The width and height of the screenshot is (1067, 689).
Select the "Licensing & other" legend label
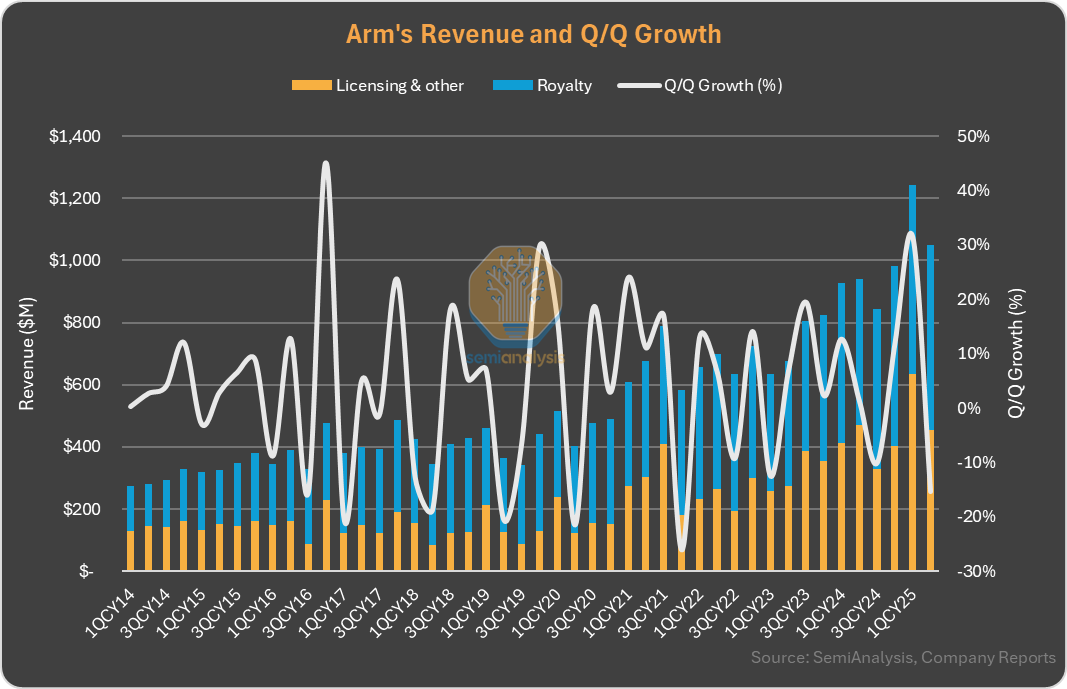click(x=399, y=86)
